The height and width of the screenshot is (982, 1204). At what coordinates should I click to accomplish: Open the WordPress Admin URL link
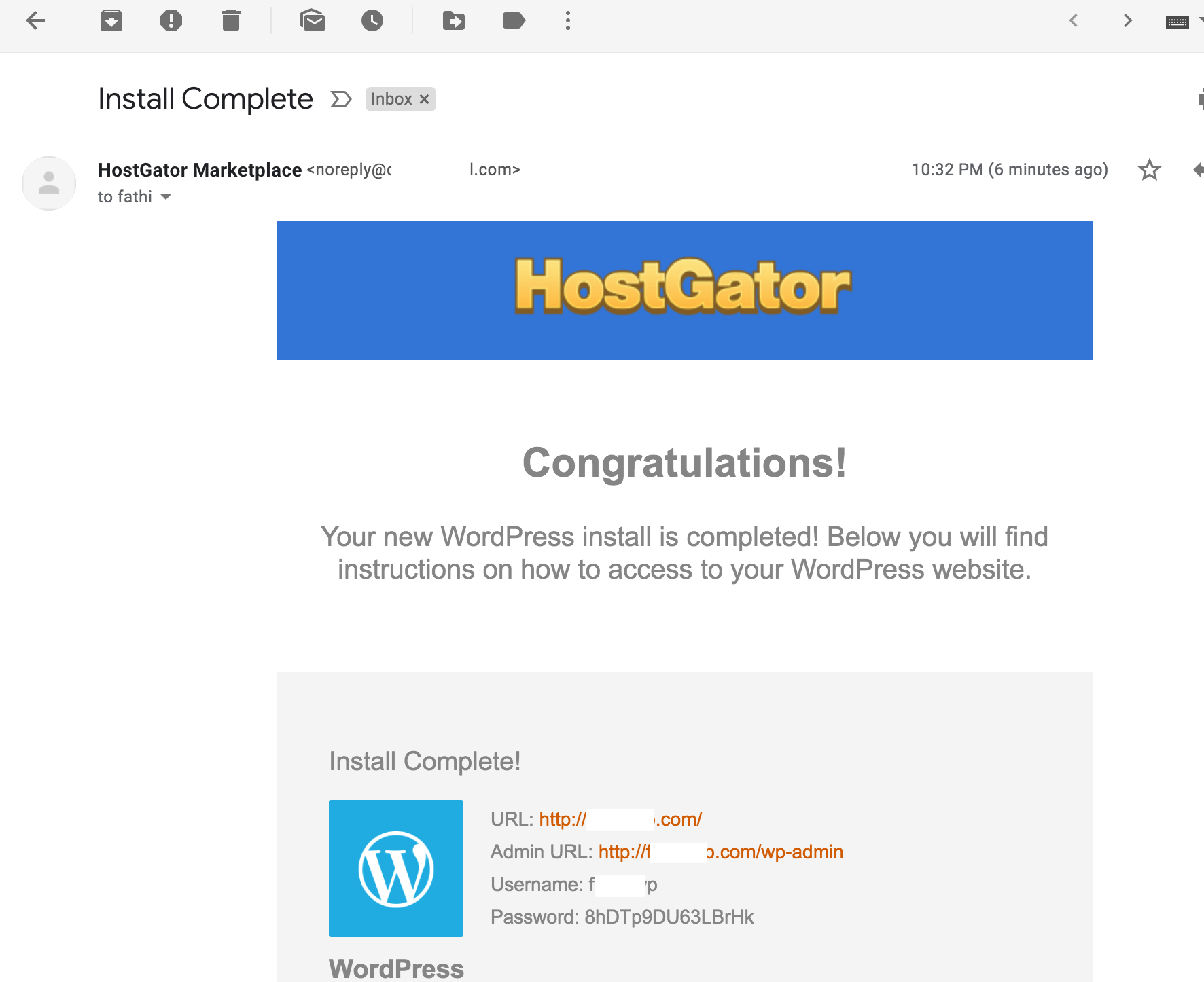click(x=720, y=852)
